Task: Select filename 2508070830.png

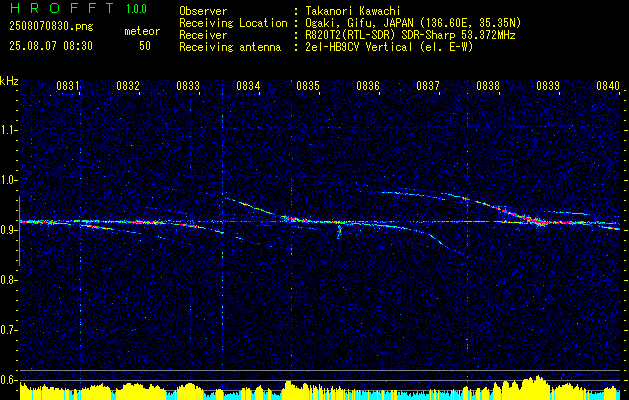Action: [x=51, y=27]
